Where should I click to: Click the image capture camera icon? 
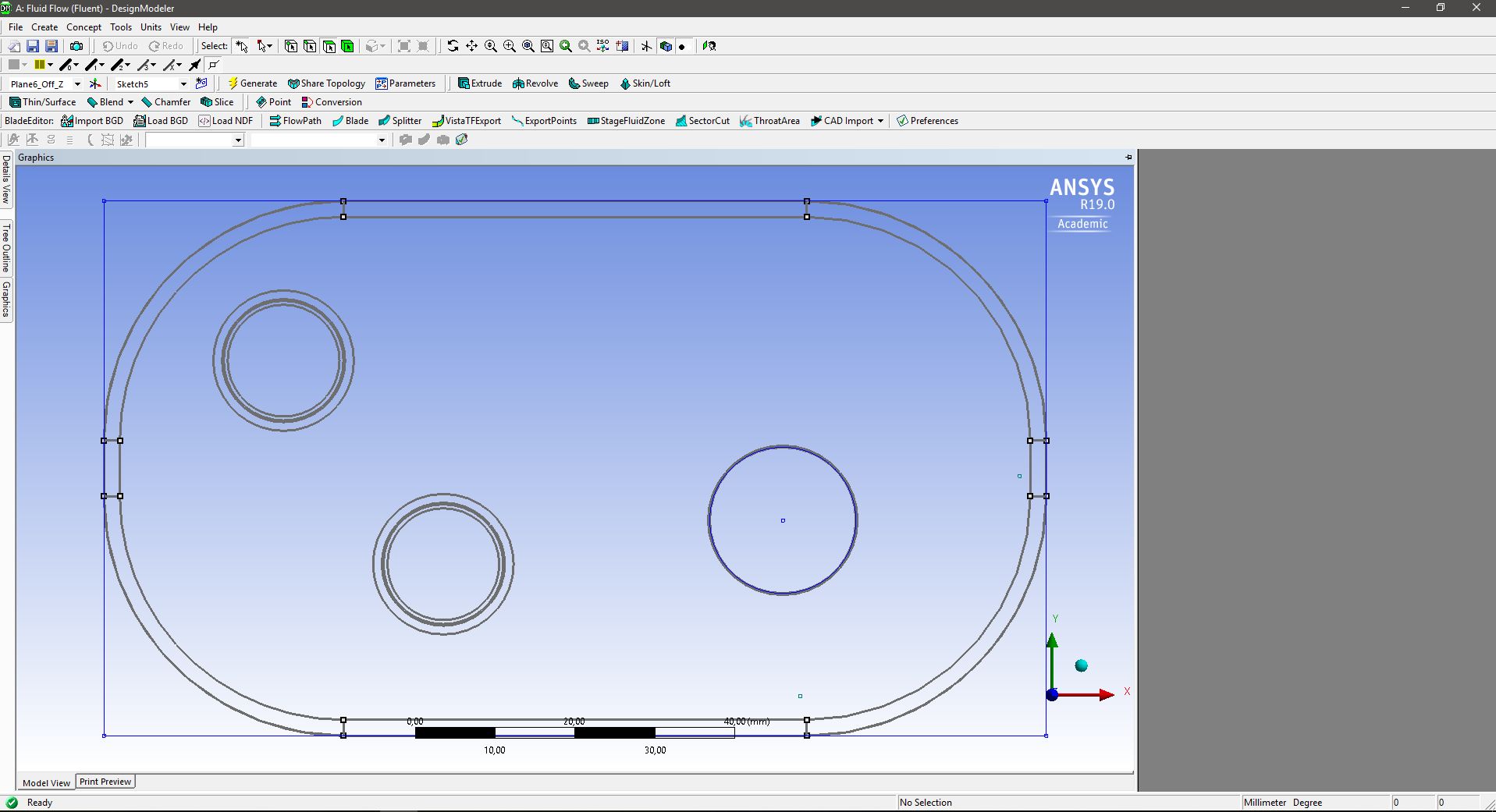point(76,46)
